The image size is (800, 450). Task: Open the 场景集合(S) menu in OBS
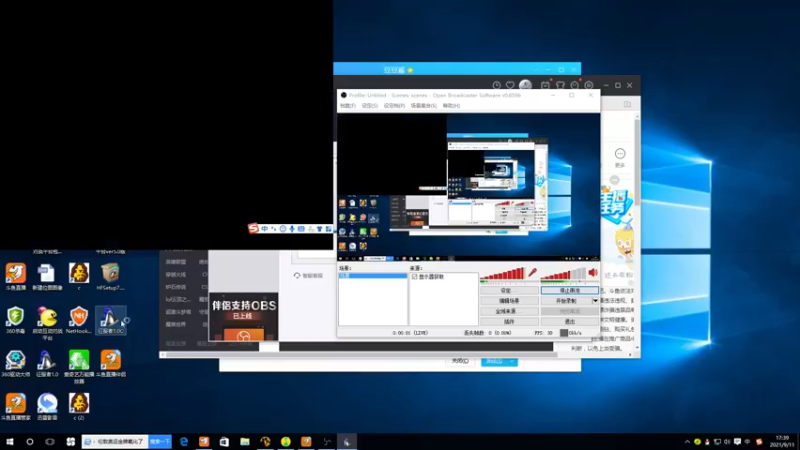[x=423, y=106]
